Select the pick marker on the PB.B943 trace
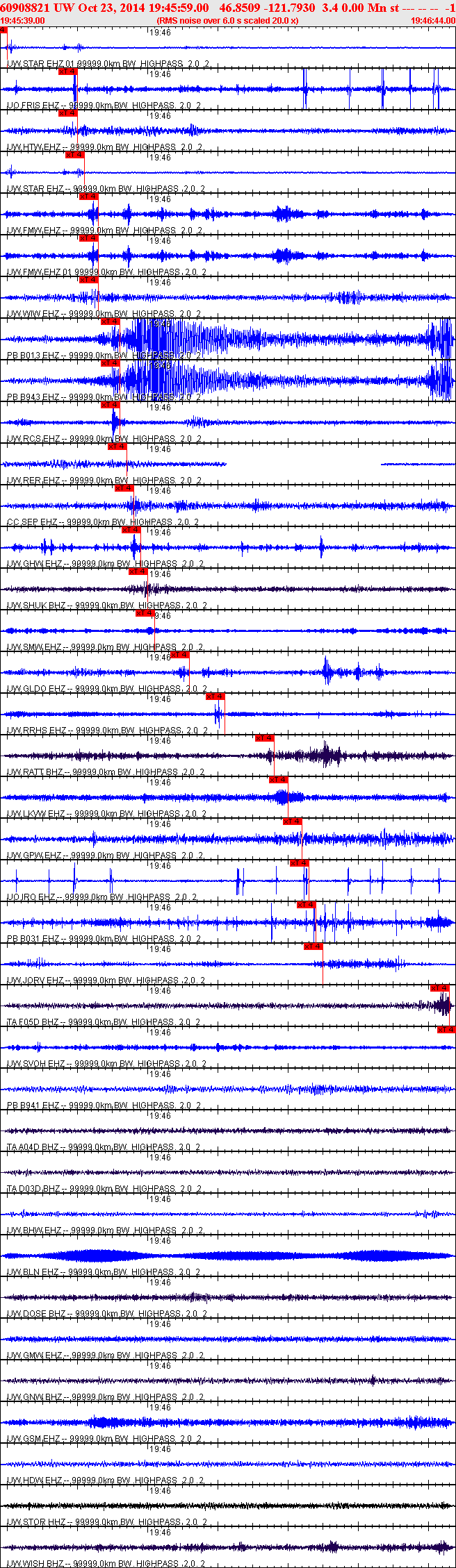456x1568 pixels. (110, 363)
